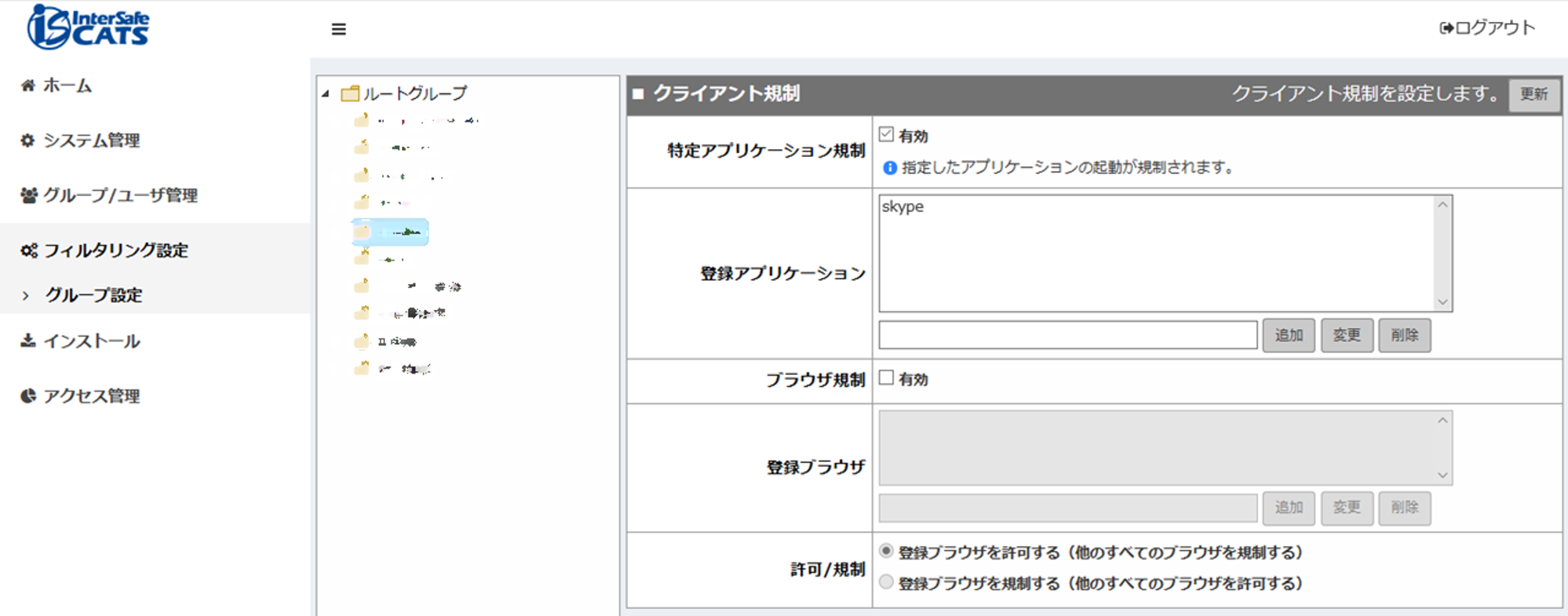Select radio 登録ブラウザを許可する
The width and height of the screenshot is (1568, 616).
887,551
